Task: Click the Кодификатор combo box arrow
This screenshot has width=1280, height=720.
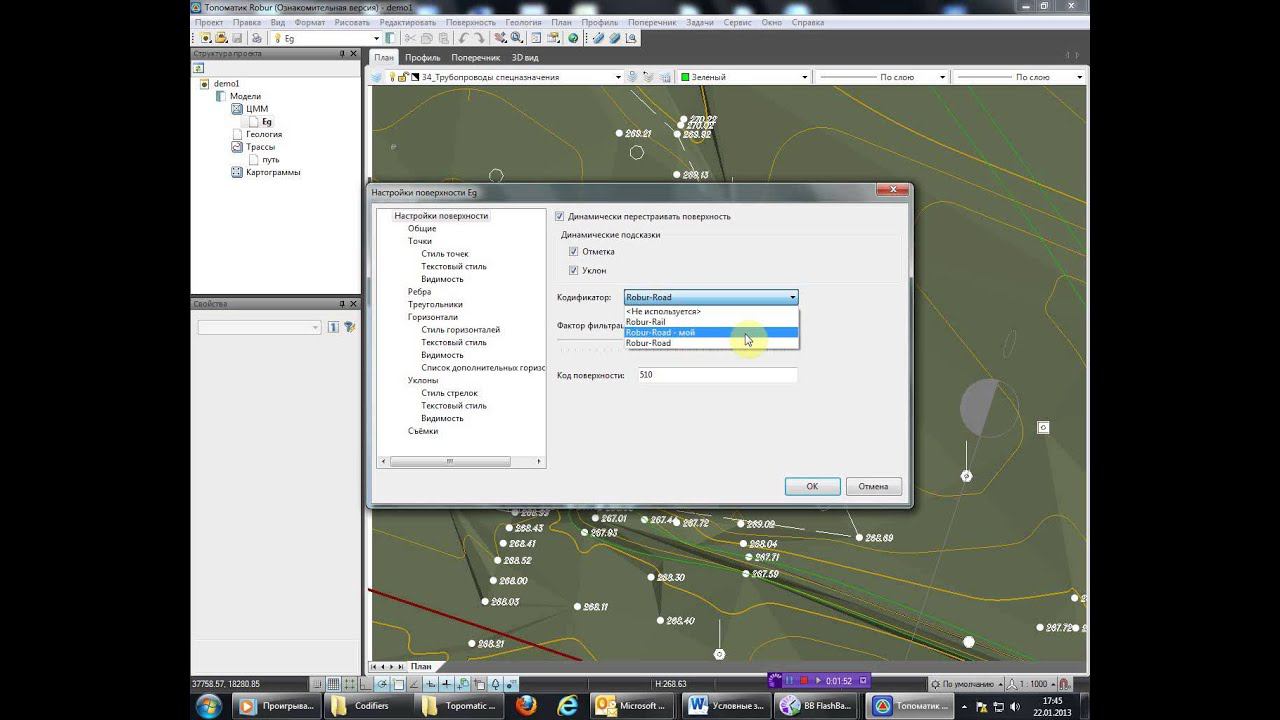Action: click(x=792, y=297)
